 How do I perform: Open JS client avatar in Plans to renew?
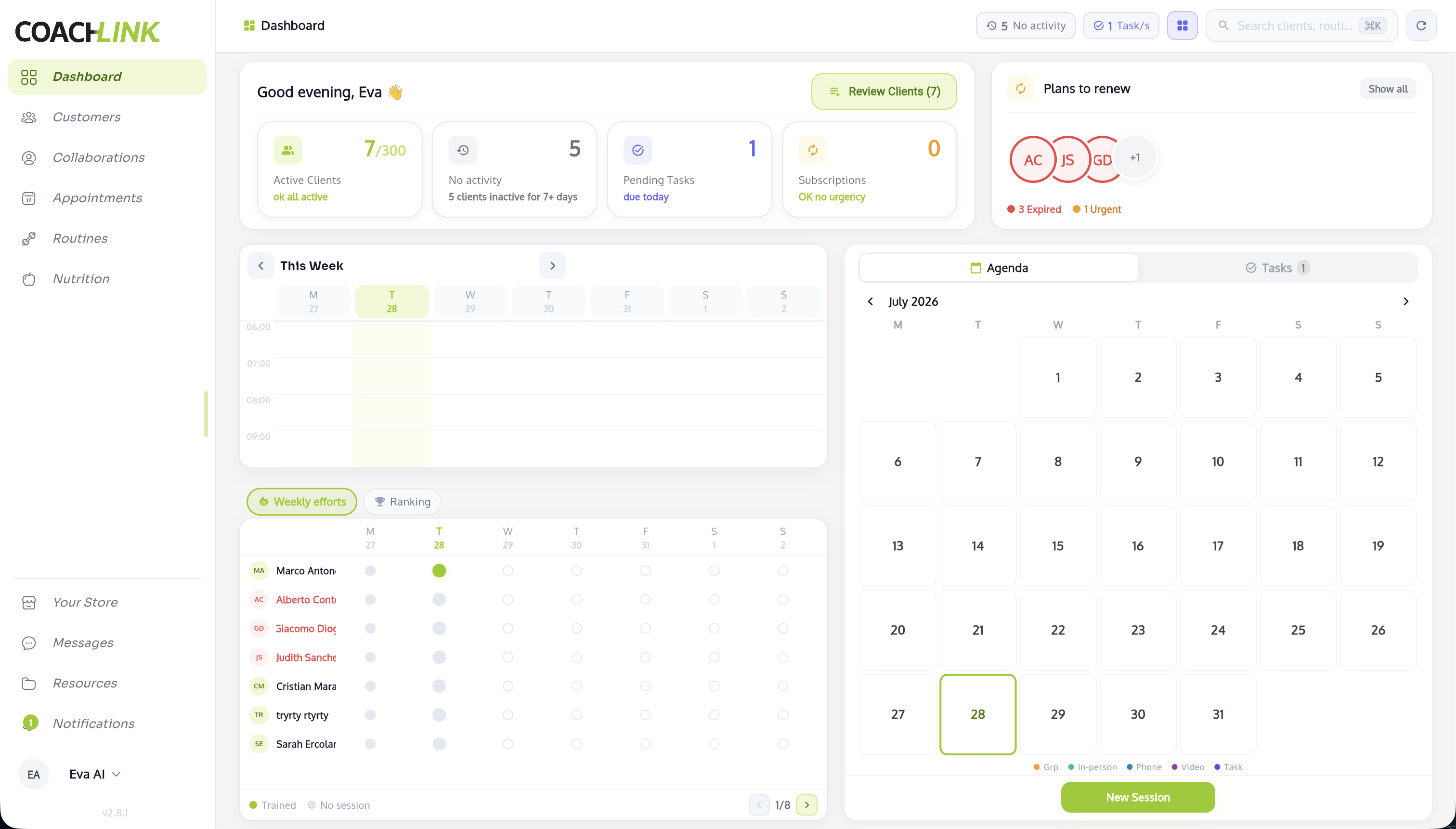(1067, 159)
